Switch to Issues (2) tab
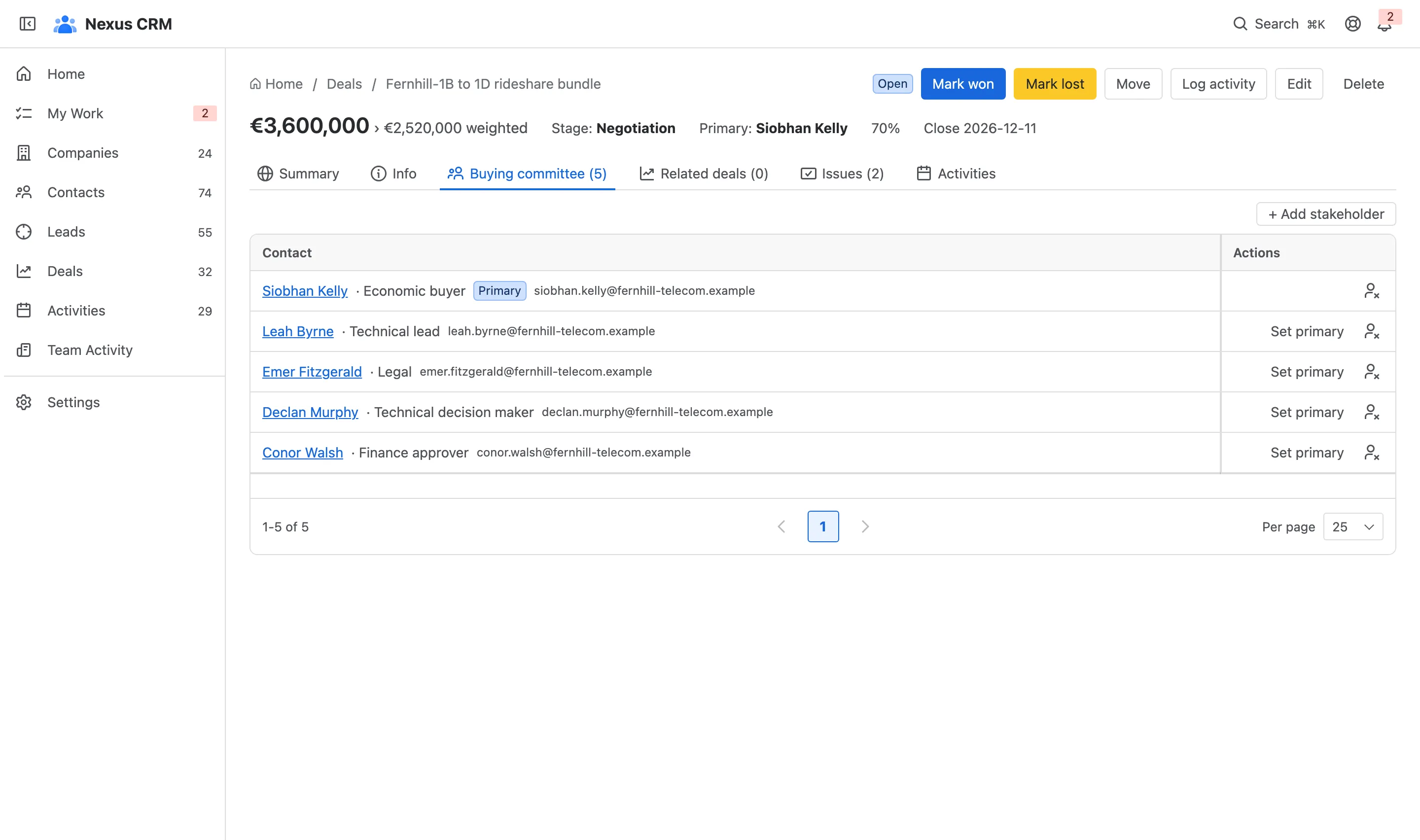1420x840 pixels. (842, 174)
